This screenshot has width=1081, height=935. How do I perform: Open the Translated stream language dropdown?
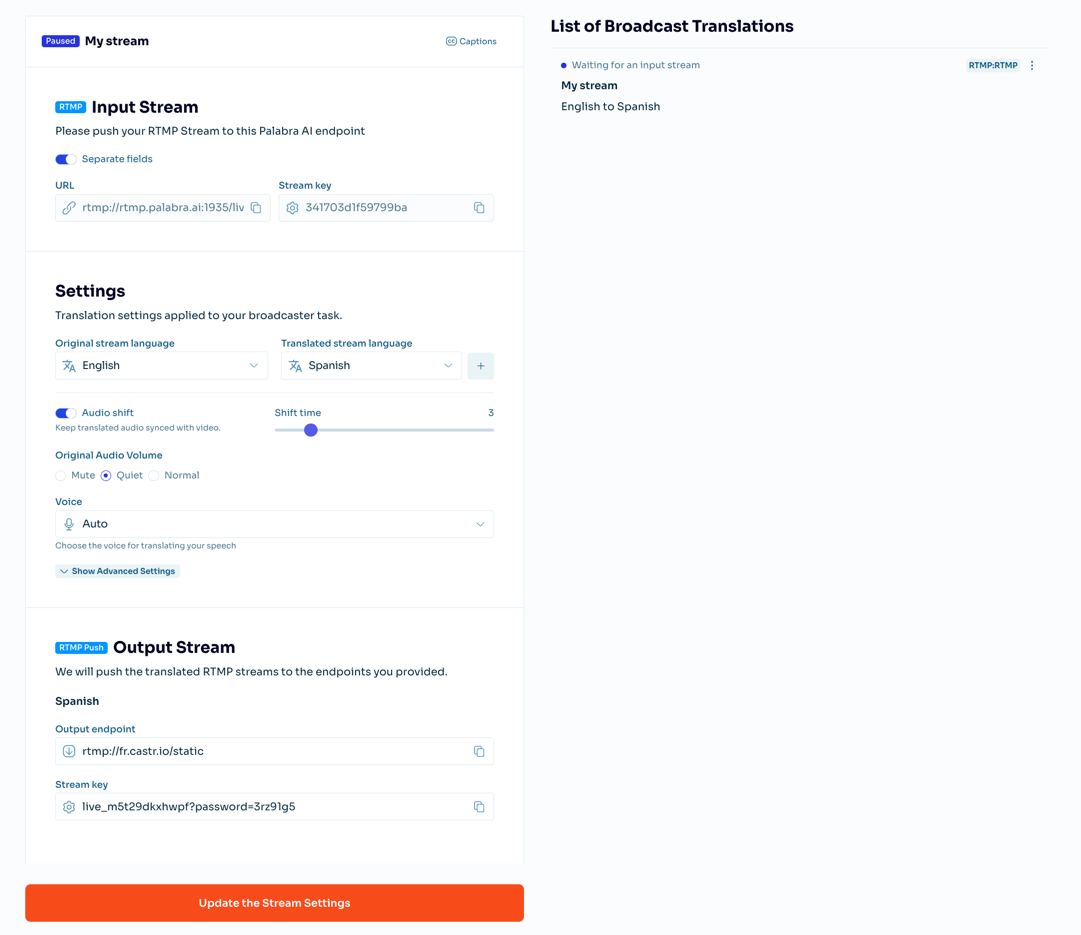pos(371,365)
